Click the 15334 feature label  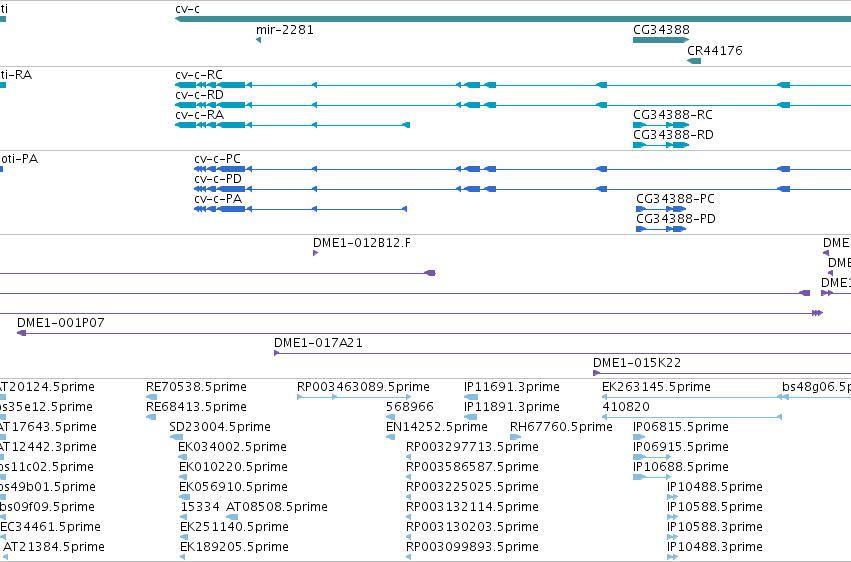200,507
